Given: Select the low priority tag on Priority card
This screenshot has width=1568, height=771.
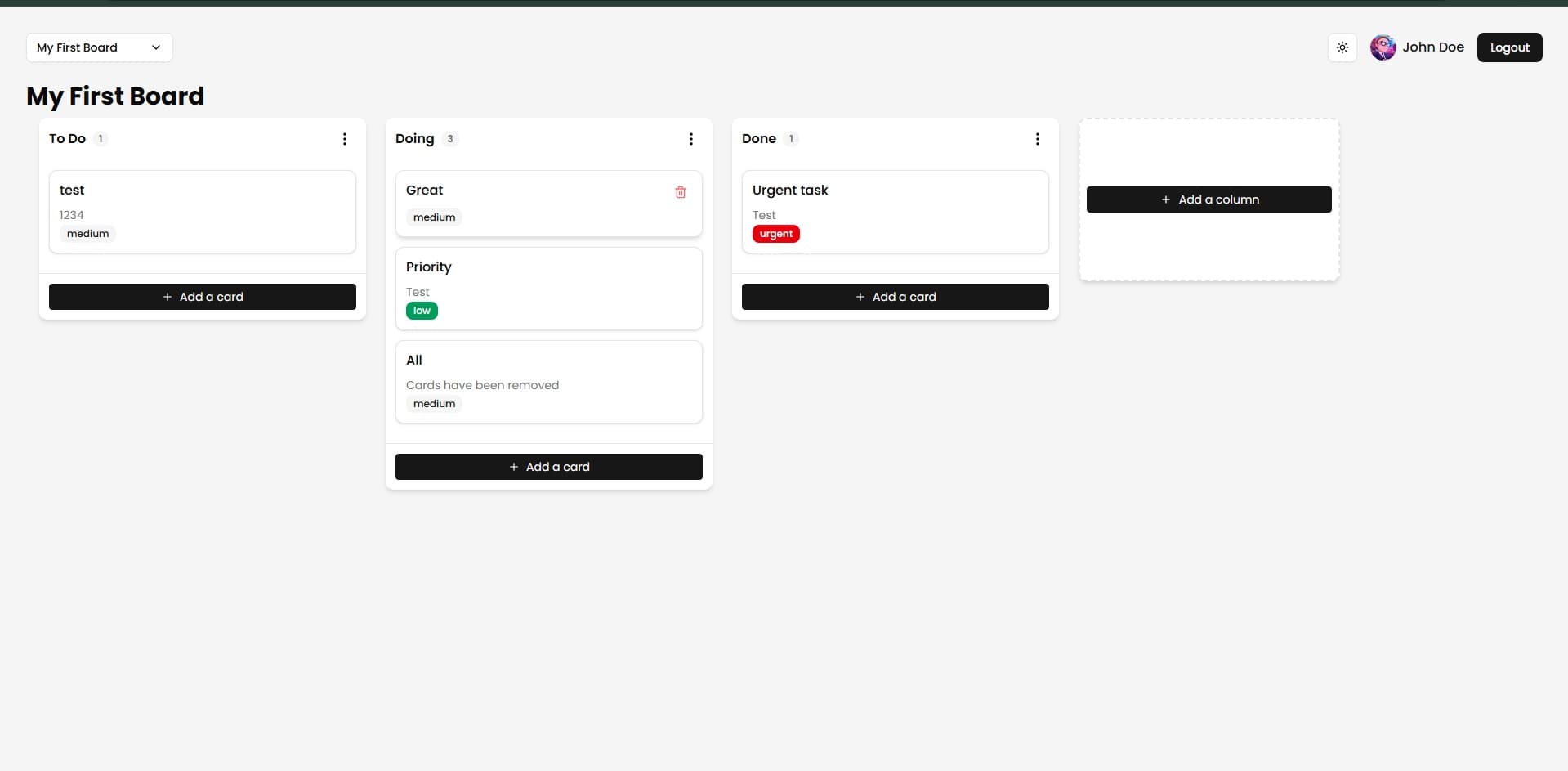Looking at the screenshot, I should coord(422,310).
